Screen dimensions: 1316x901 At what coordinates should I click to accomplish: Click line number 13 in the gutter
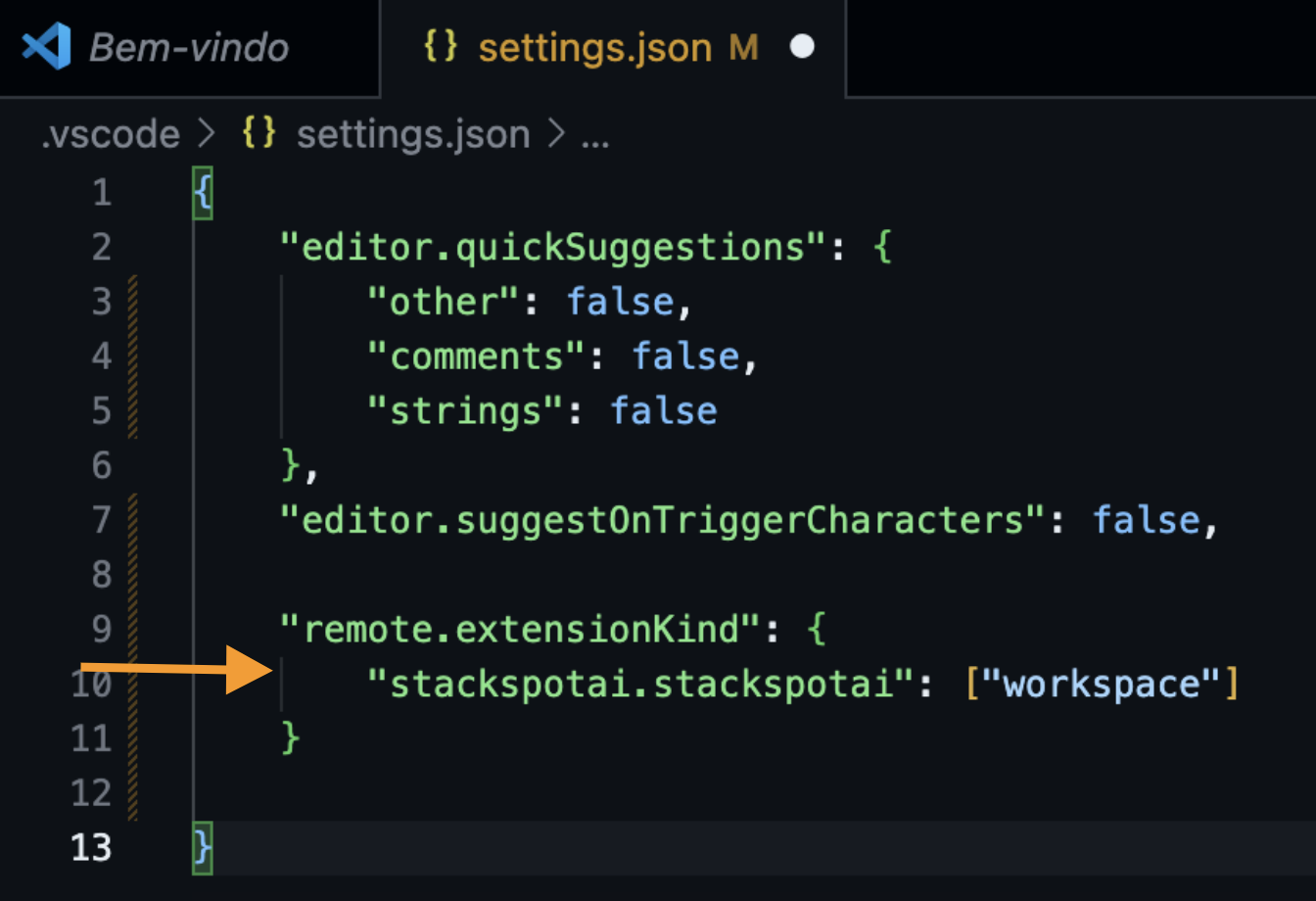click(91, 847)
